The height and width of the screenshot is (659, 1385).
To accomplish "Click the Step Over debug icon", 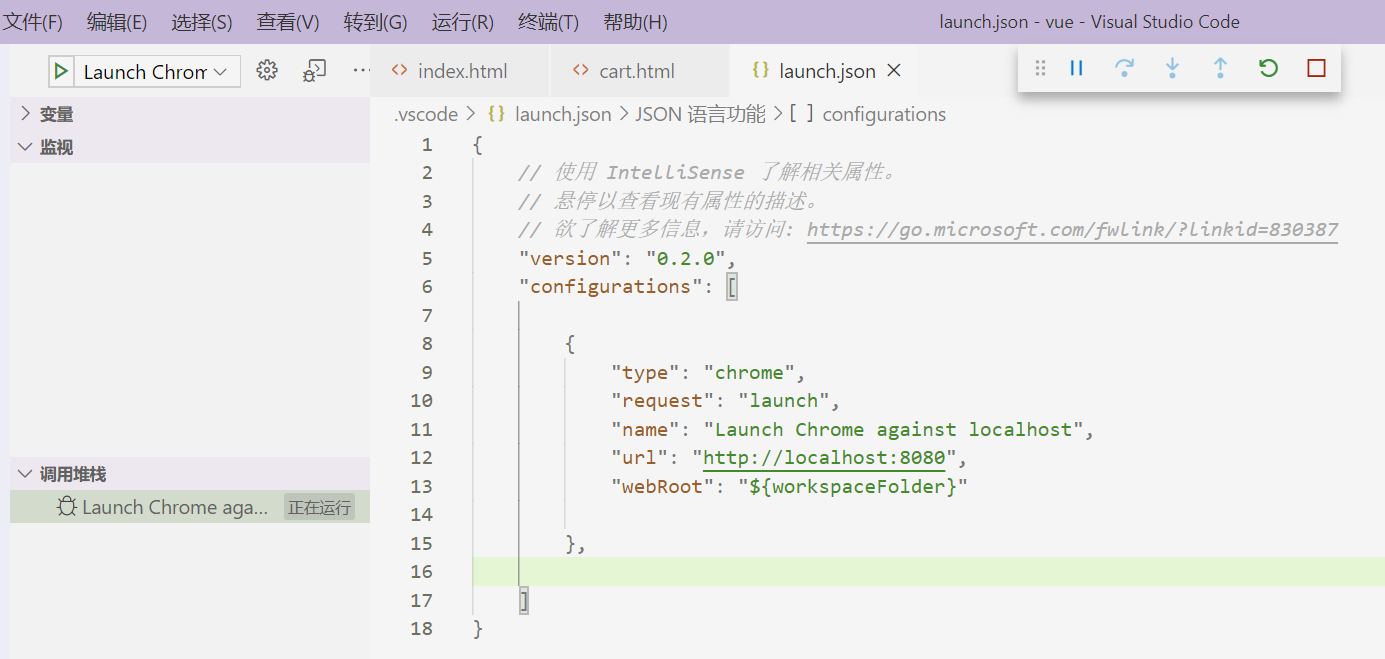I will click(x=1124, y=68).
